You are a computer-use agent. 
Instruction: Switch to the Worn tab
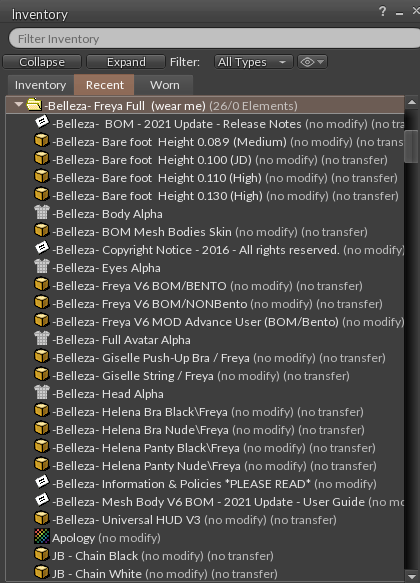[164, 85]
